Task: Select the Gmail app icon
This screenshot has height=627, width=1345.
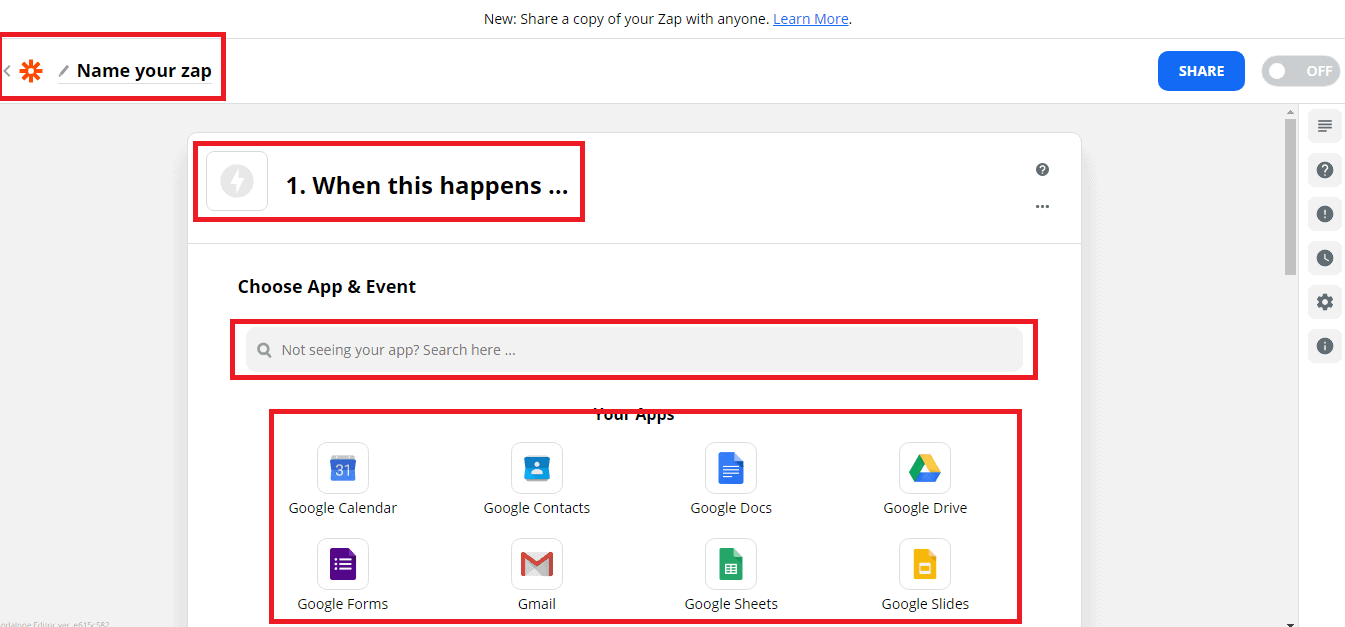Action: (537, 564)
